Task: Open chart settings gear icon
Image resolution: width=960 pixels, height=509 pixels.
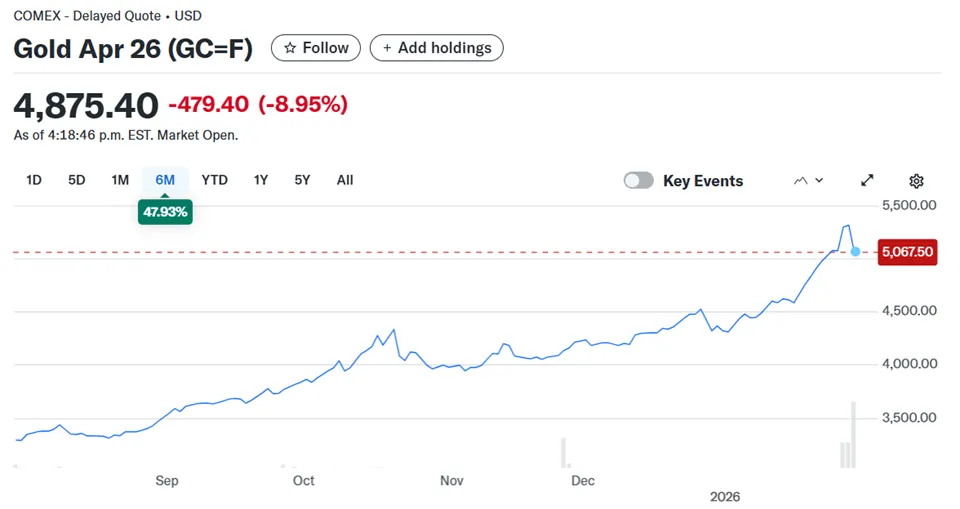Action: click(x=916, y=181)
